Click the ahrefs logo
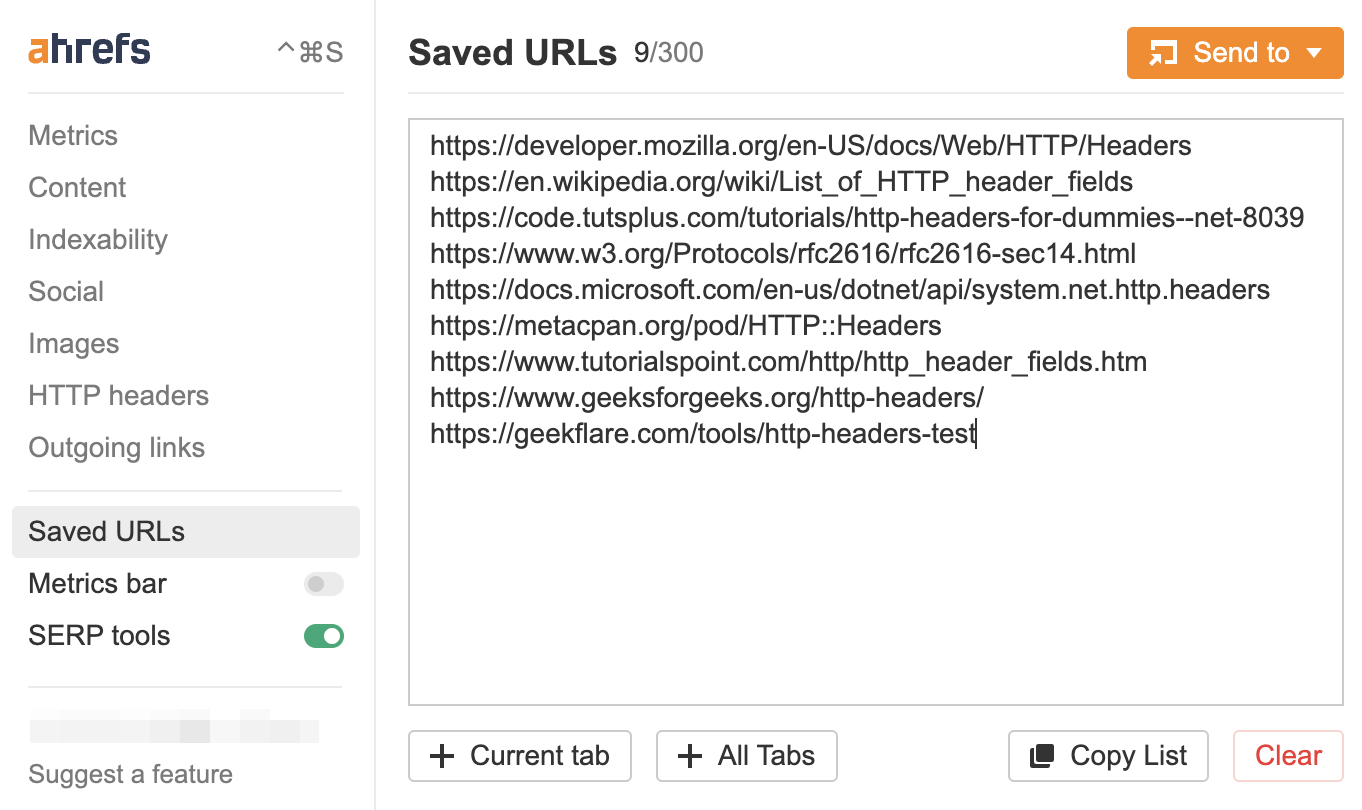Screen dimensions: 1362x810 pos(88,48)
